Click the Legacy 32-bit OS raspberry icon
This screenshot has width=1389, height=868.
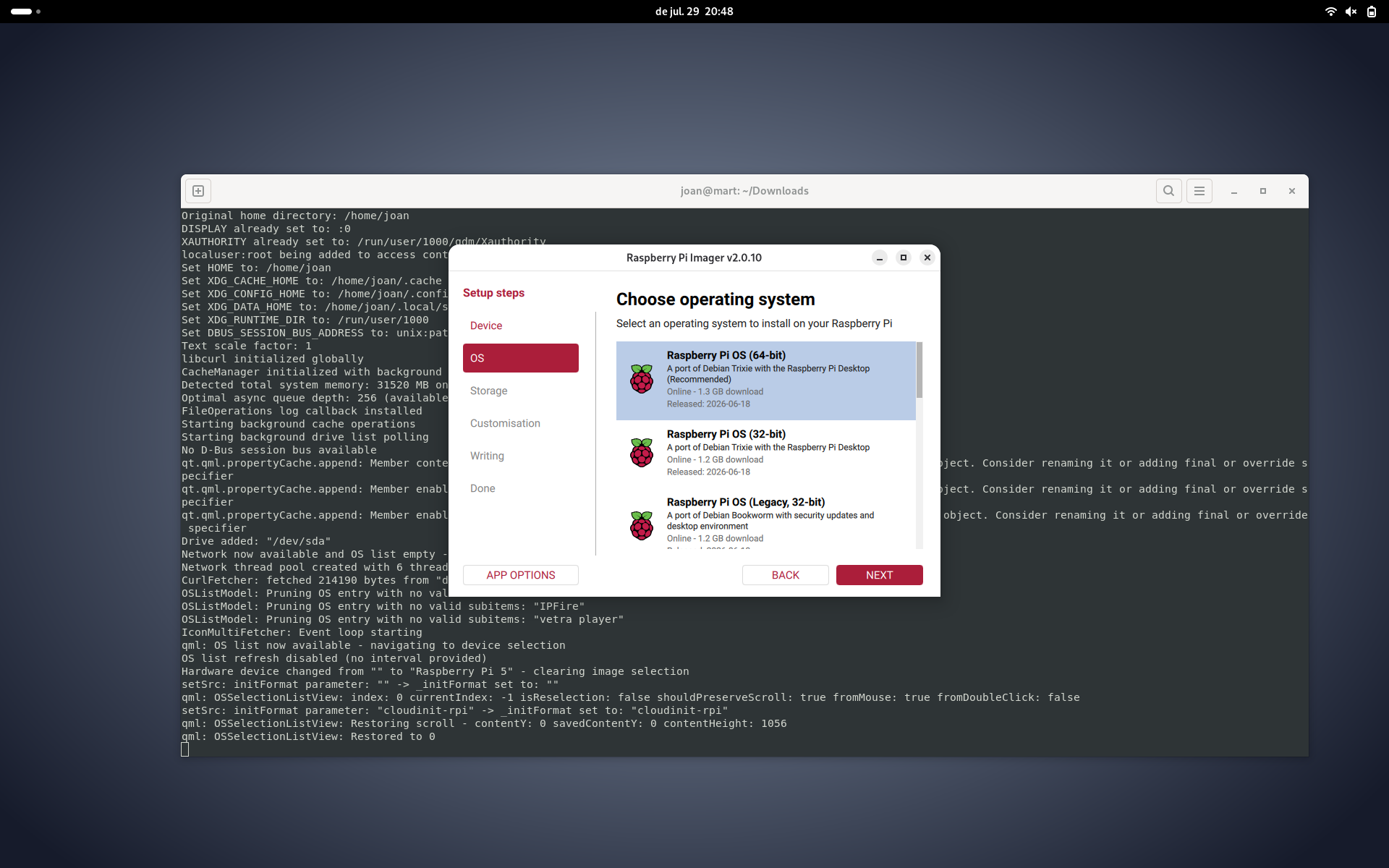[642, 526]
